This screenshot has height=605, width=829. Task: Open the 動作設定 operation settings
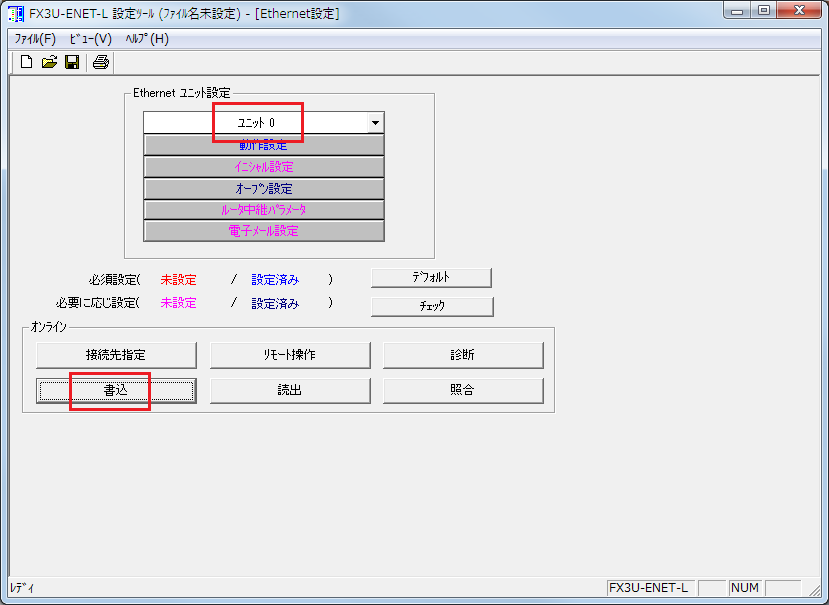pyautogui.click(x=264, y=145)
